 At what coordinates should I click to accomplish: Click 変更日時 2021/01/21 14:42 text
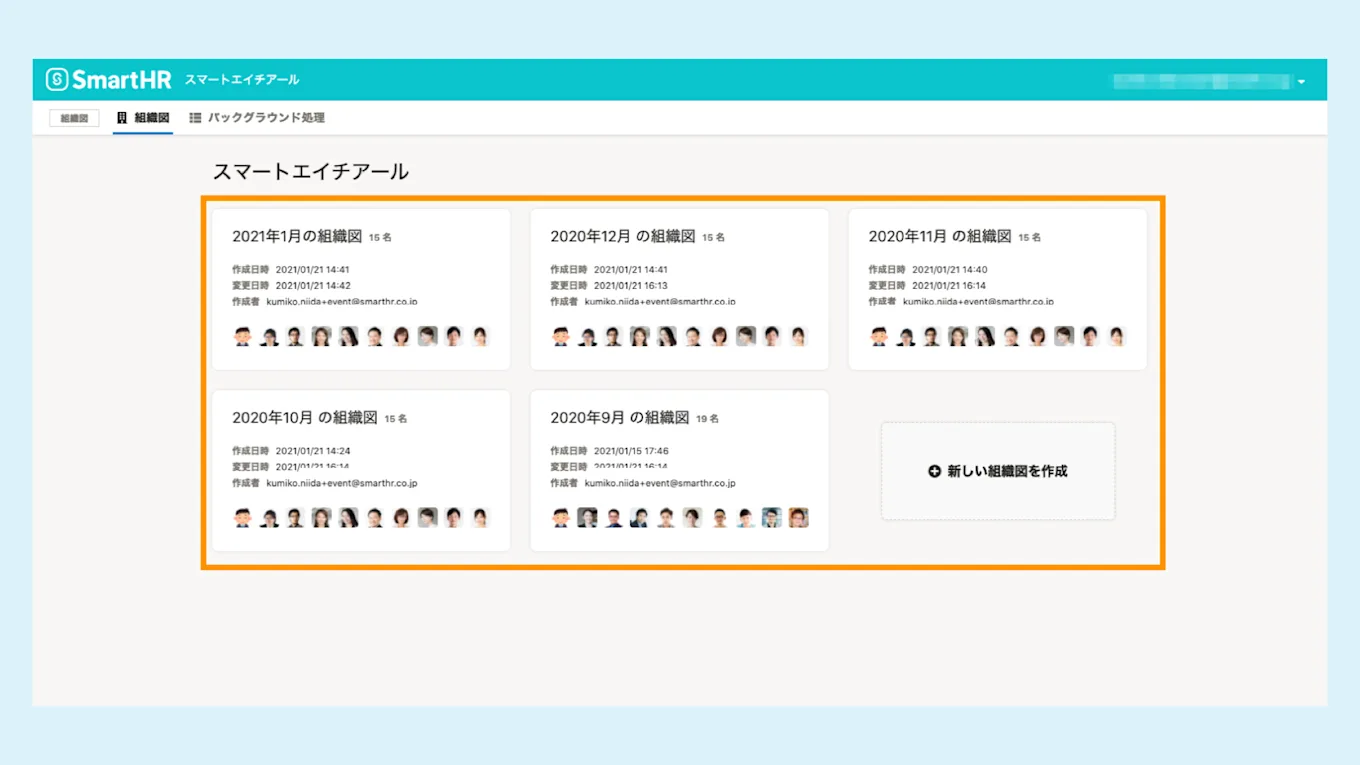(x=291, y=286)
